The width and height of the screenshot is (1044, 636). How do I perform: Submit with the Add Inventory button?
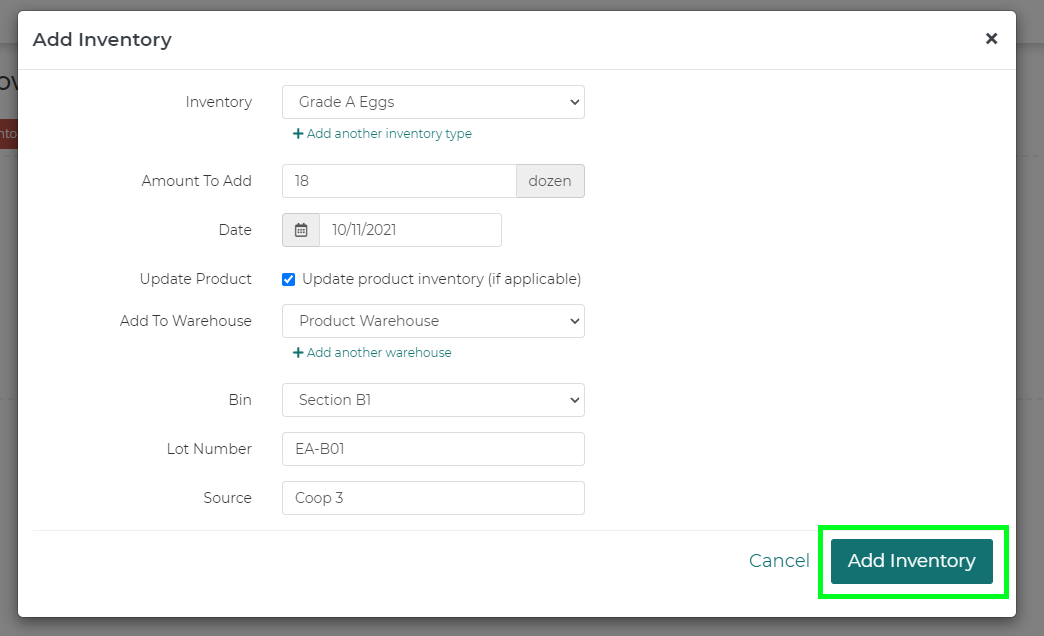(x=912, y=561)
